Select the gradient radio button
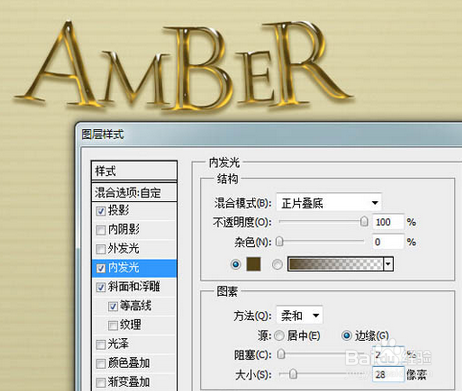 point(277,265)
